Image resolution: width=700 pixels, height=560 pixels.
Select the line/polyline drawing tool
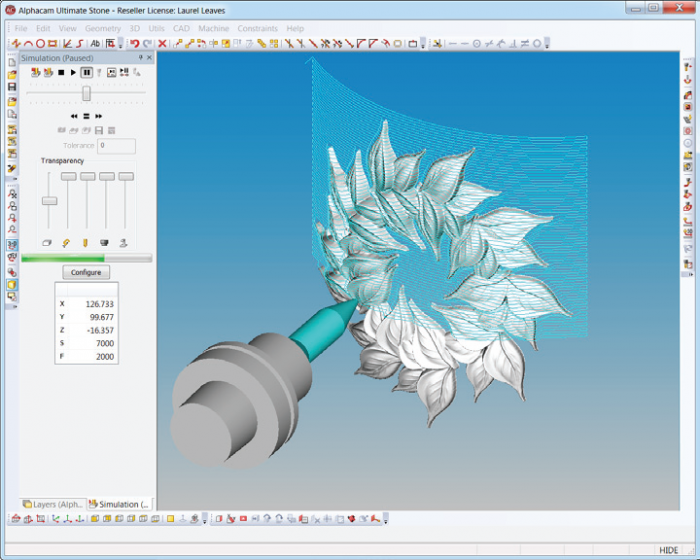(x=16, y=43)
